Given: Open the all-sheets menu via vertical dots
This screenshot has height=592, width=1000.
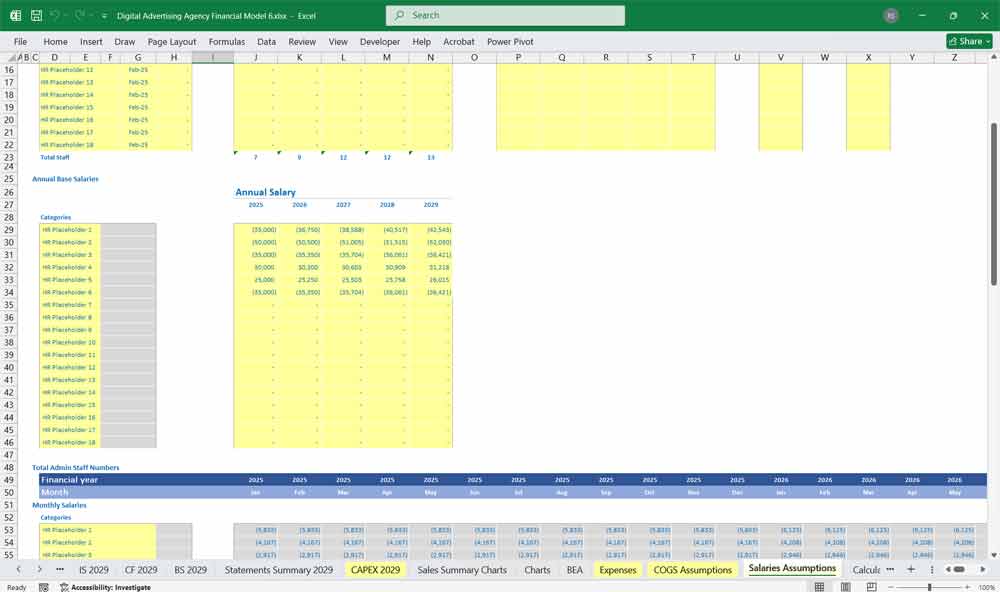Looking at the screenshot, I should point(932,569).
